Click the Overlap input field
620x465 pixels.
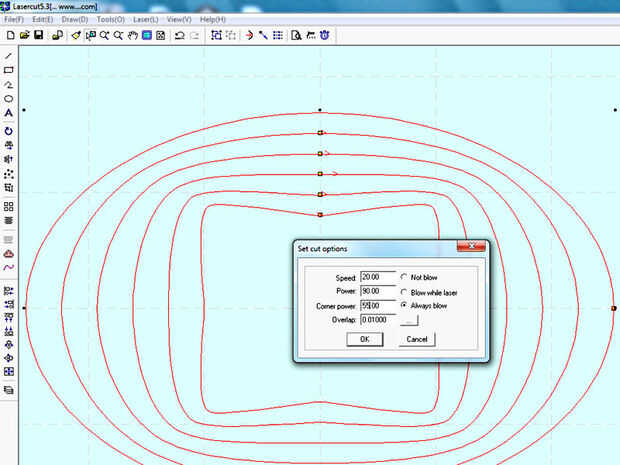point(378,320)
